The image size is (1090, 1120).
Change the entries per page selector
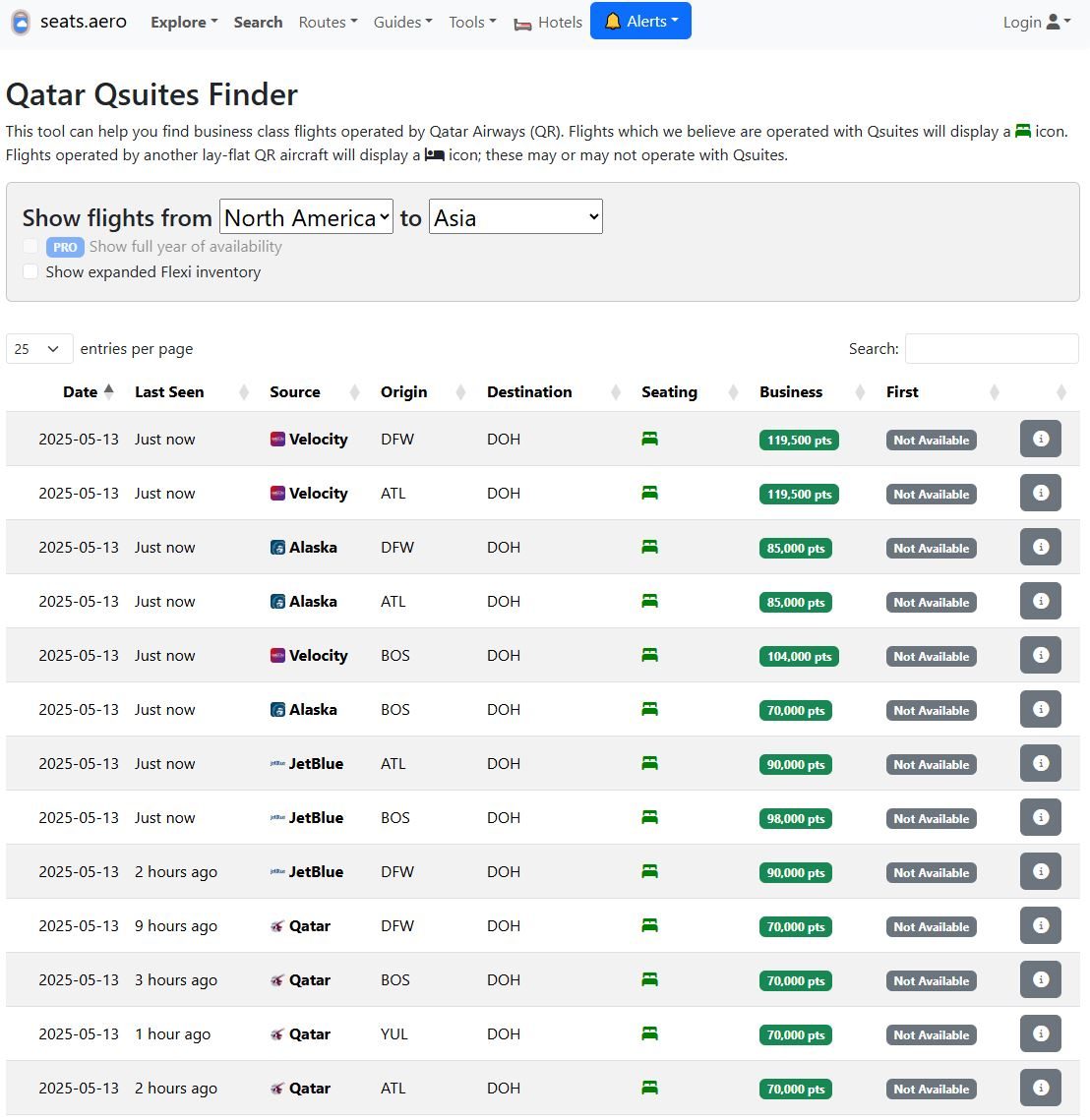(x=39, y=349)
